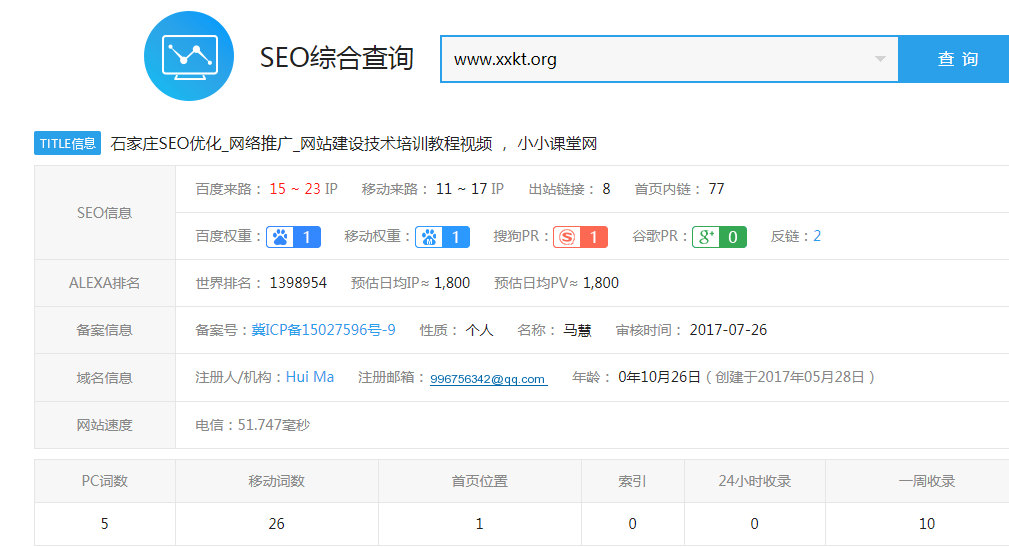Click the 备案信息 row header

pyautogui.click(x=104, y=330)
